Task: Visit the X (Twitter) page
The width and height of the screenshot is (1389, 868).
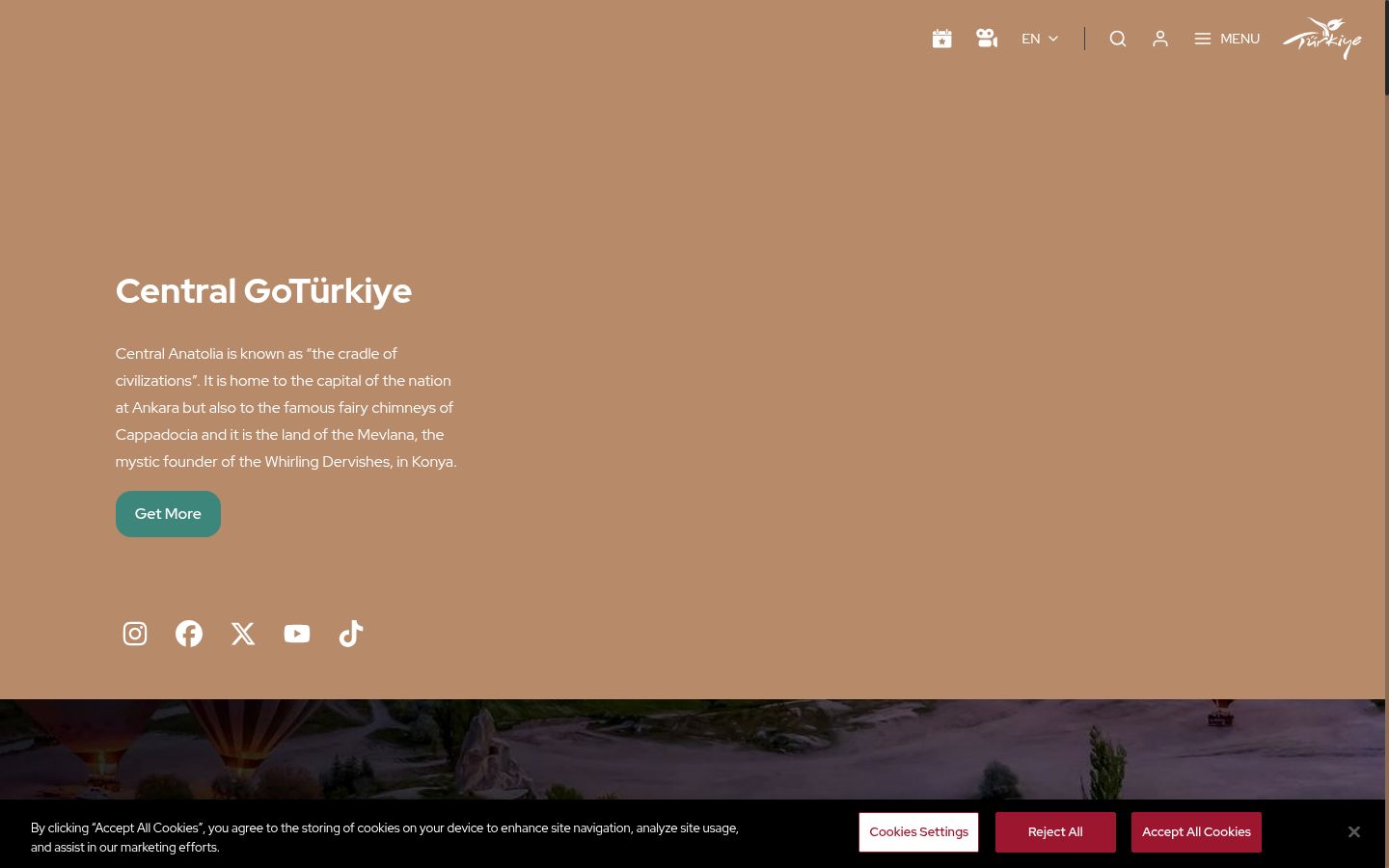Action: 243,634
